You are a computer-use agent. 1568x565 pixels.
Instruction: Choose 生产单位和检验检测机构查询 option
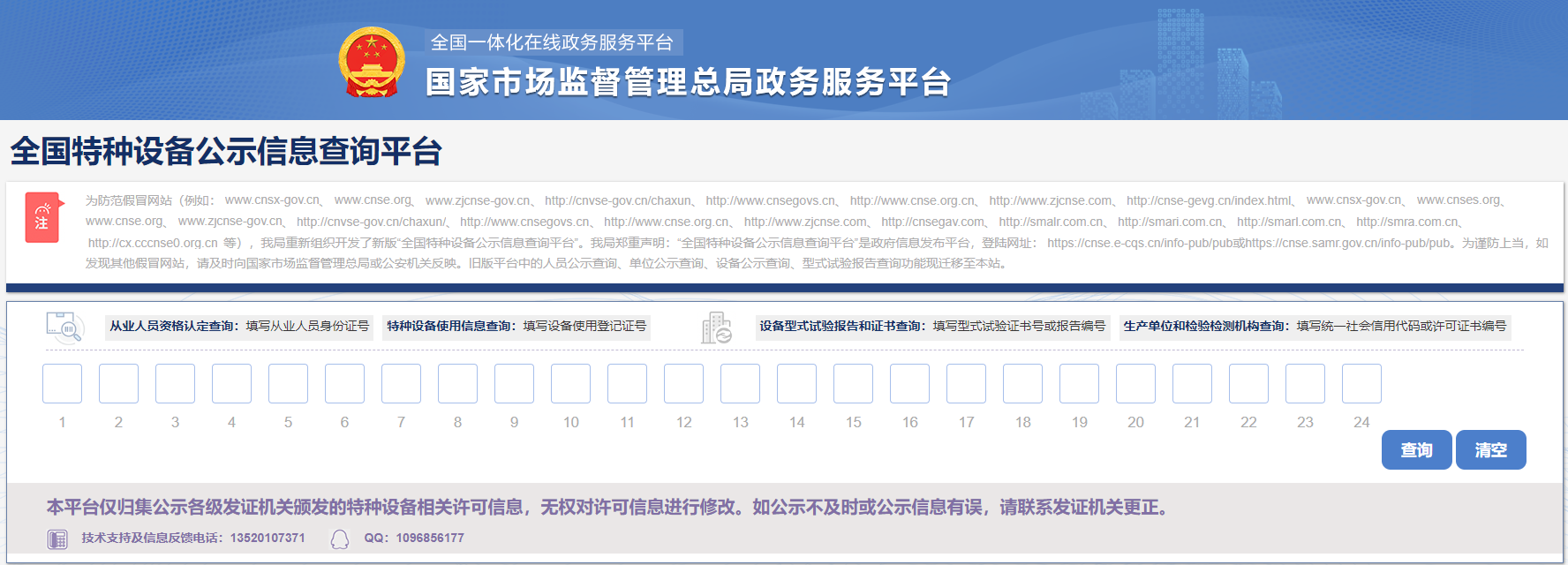coord(1315,327)
